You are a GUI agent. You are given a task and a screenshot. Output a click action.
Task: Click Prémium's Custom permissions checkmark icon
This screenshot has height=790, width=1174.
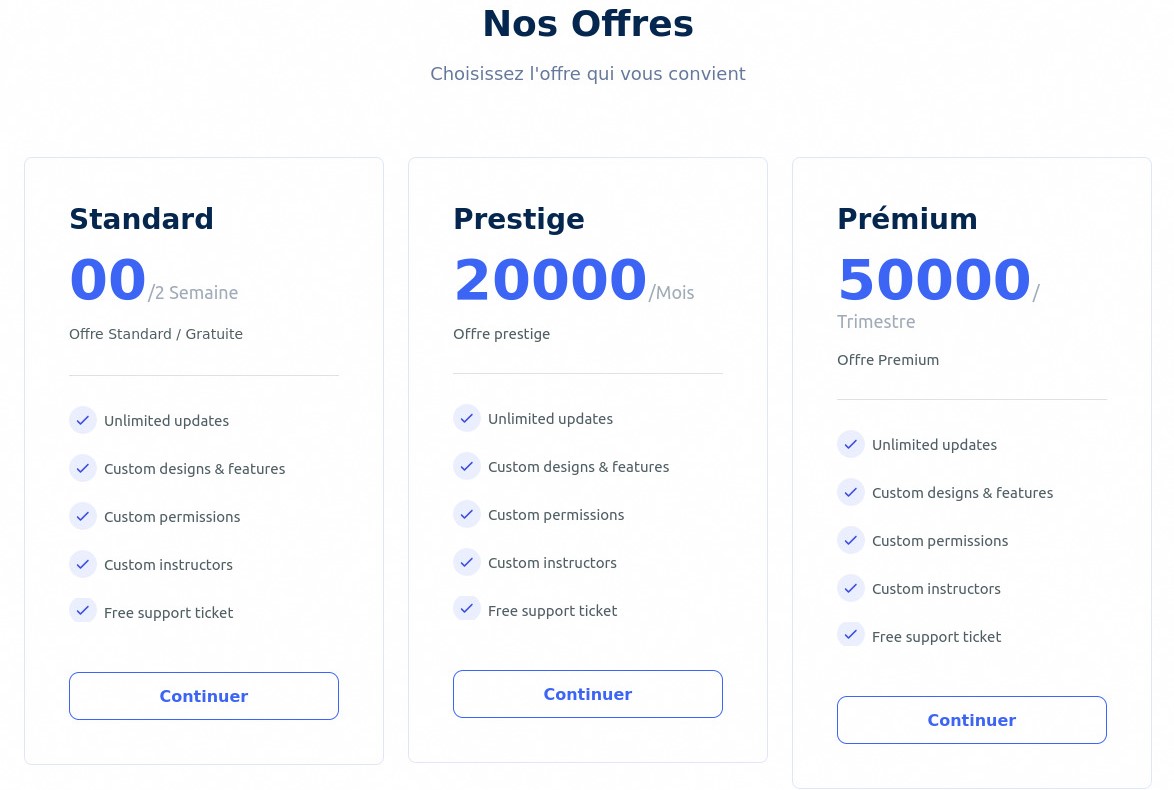coord(850,540)
